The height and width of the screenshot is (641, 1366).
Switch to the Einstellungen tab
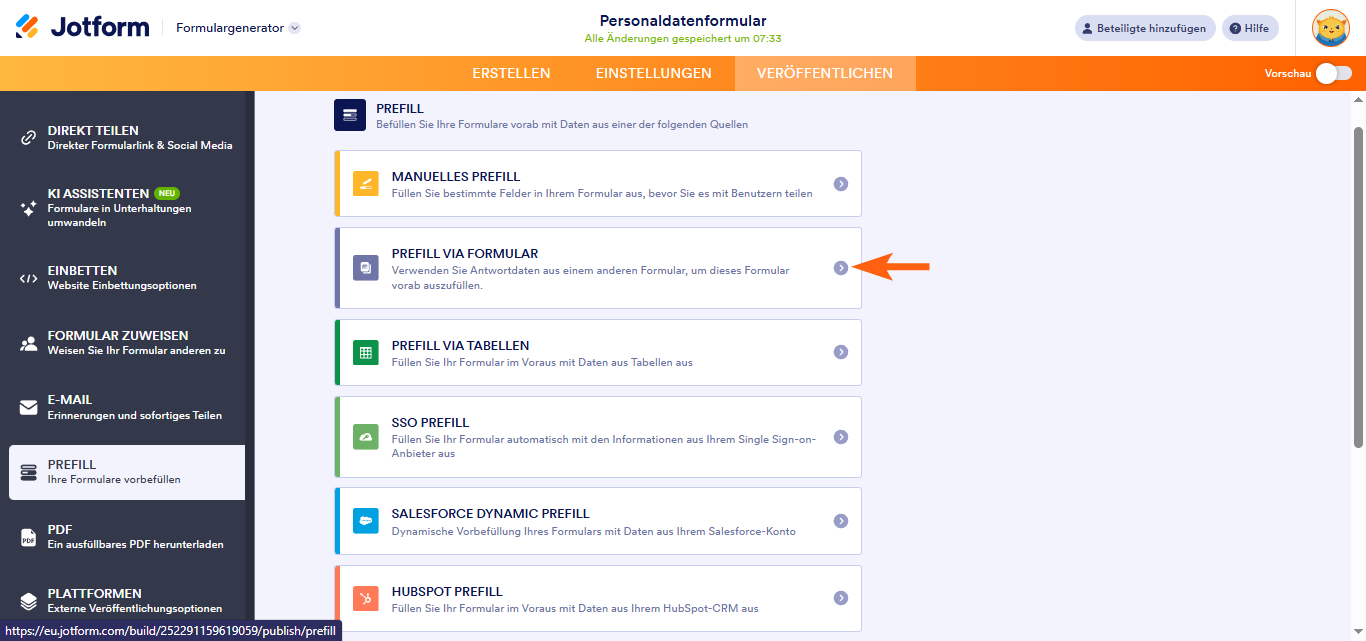(653, 73)
